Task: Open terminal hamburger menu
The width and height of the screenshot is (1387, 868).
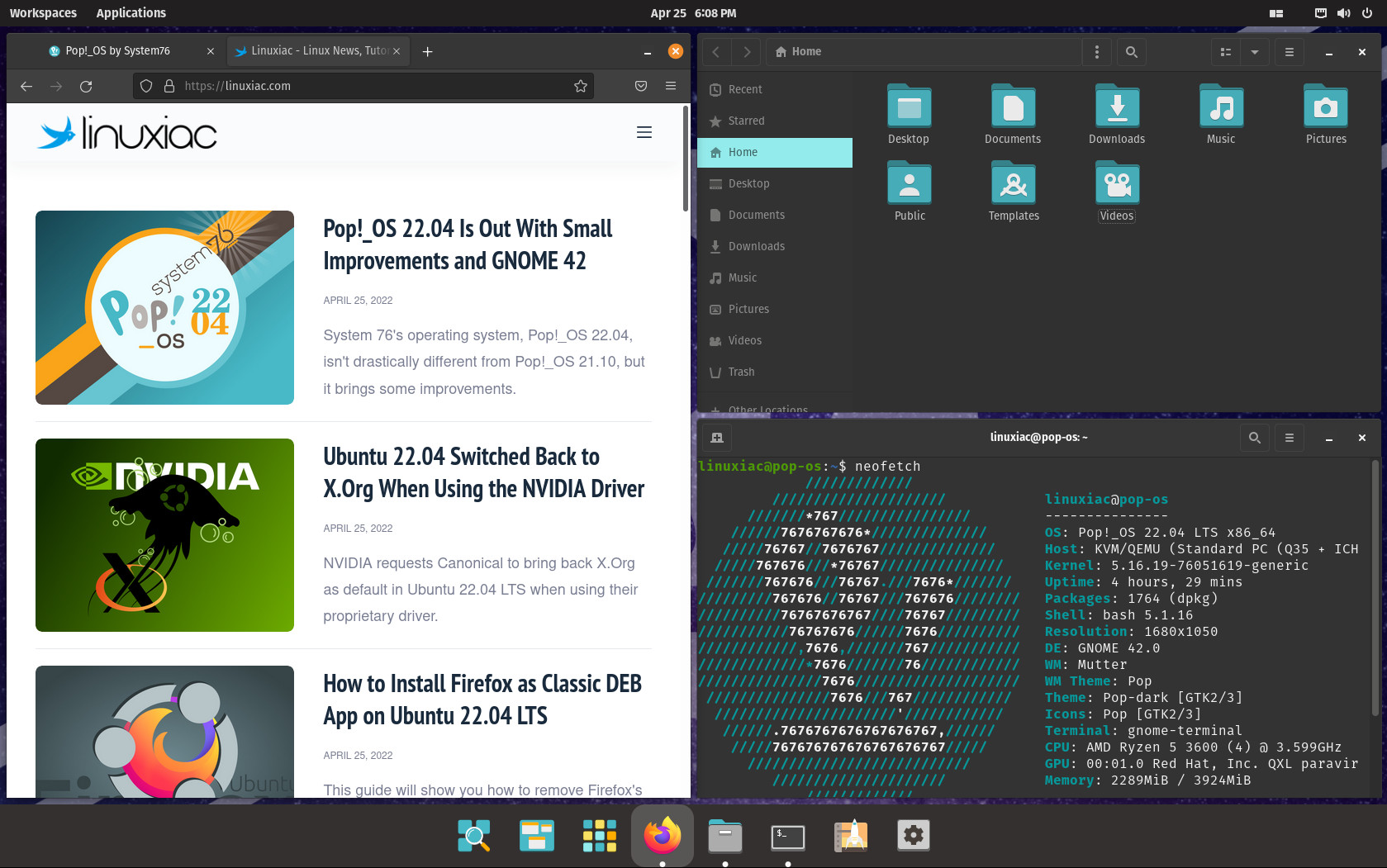Action: pos(1290,438)
